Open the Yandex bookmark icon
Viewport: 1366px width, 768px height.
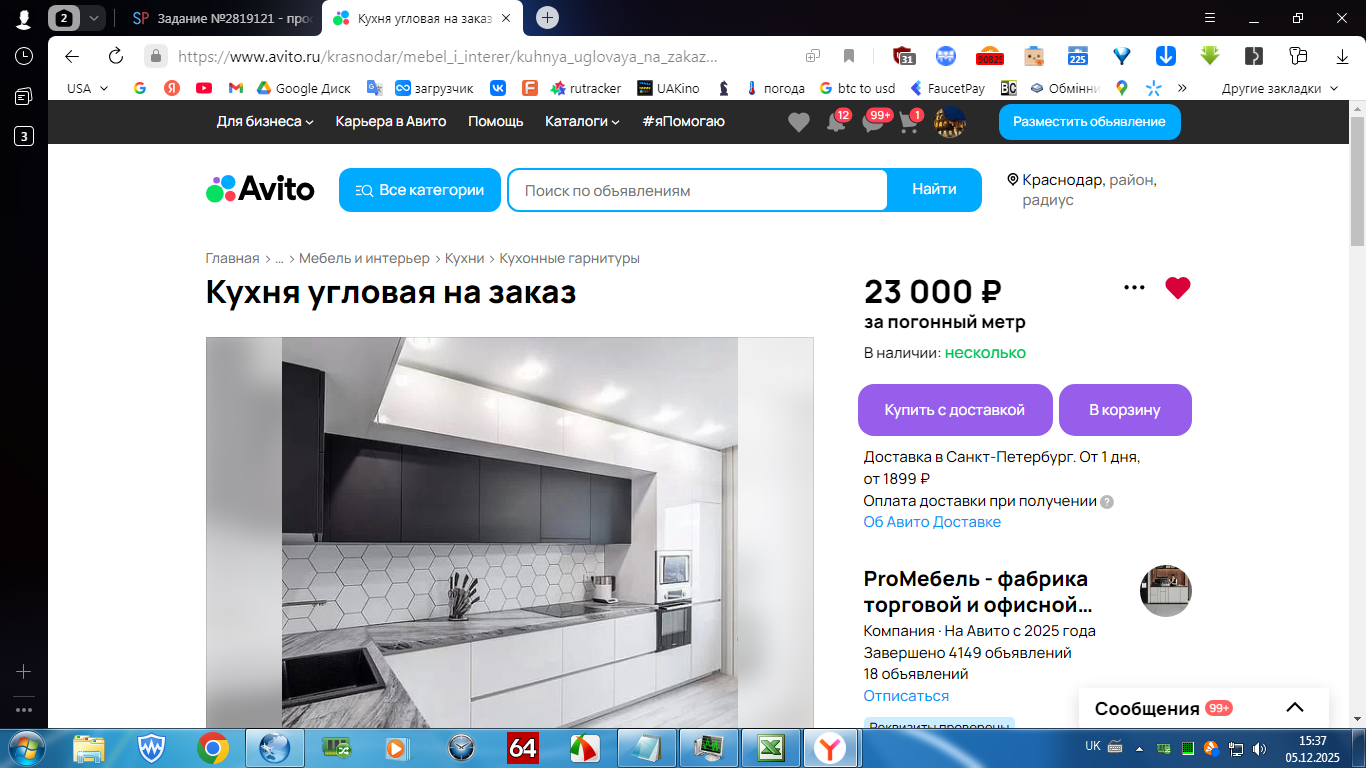(172, 88)
